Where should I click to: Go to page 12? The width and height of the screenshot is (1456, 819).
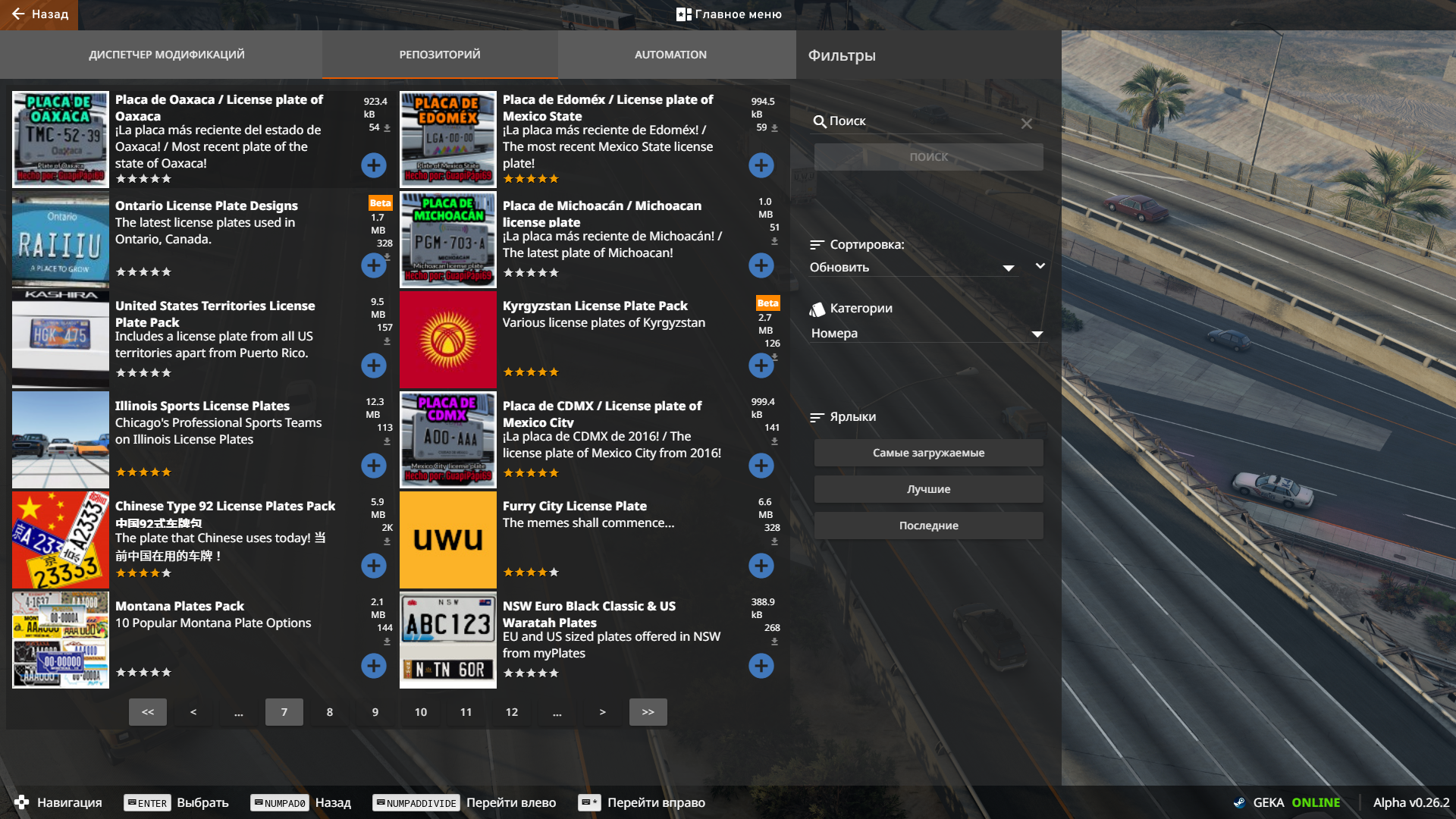(512, 712)
